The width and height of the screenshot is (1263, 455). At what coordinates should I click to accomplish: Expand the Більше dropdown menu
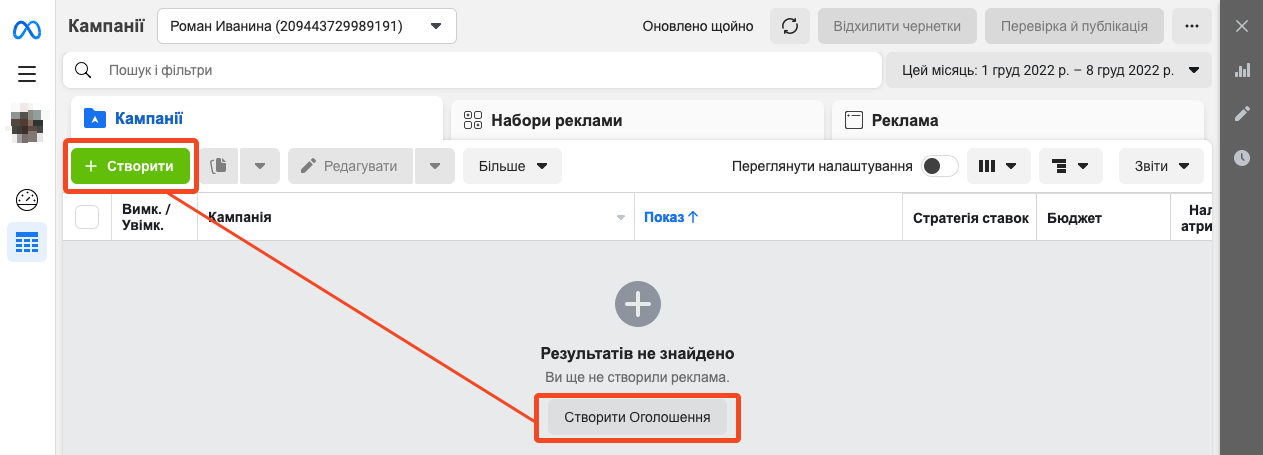[x=512, y=166]
